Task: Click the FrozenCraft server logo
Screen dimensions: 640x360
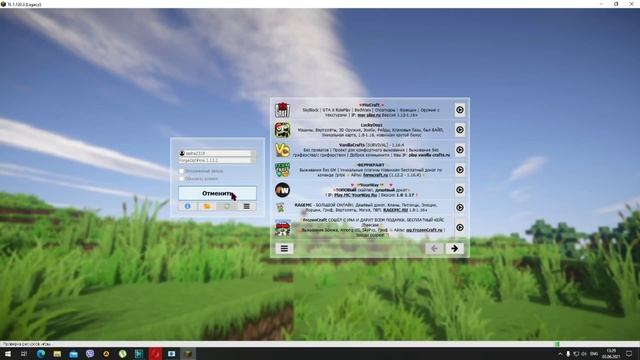Action: coord(282,227)
